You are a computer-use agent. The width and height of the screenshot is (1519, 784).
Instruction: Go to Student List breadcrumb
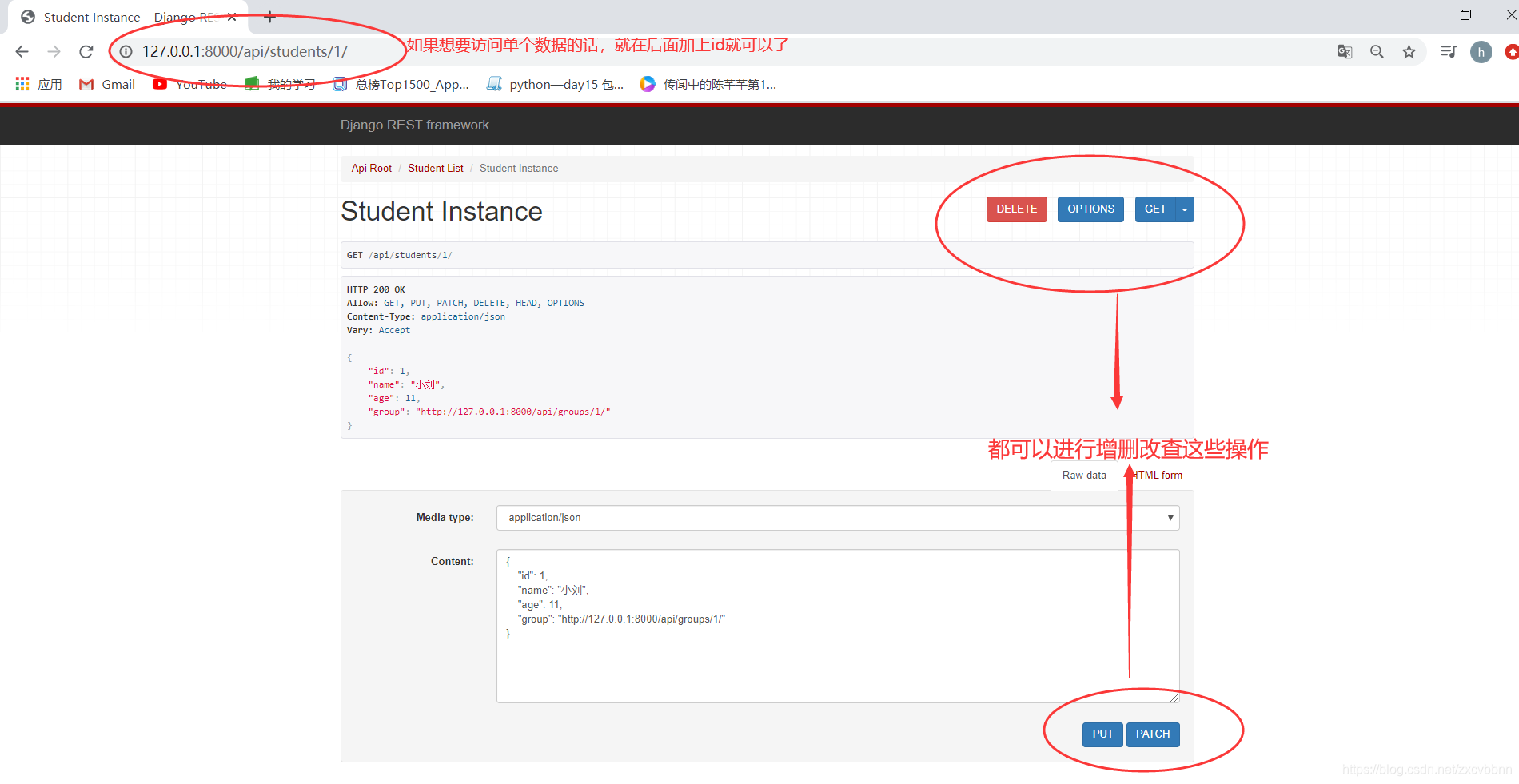tap(436, 169)
